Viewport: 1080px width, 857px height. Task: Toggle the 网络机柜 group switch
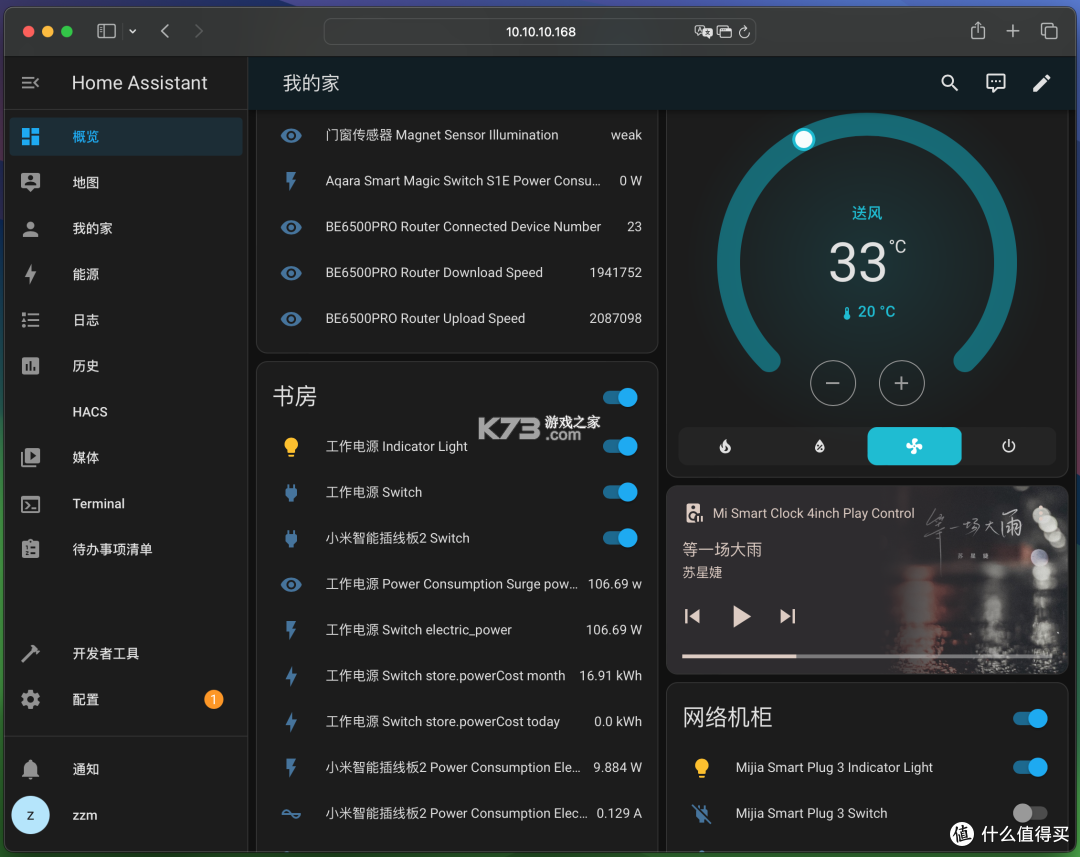1030,719
